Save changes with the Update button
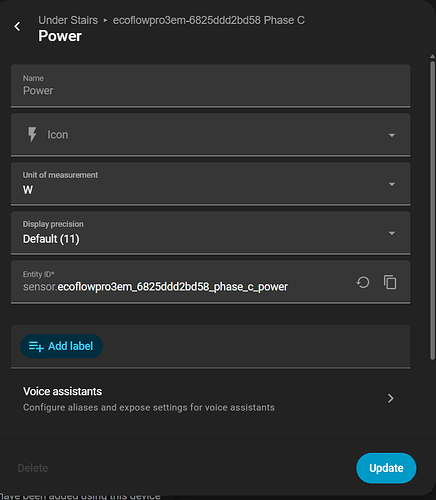 386,468
